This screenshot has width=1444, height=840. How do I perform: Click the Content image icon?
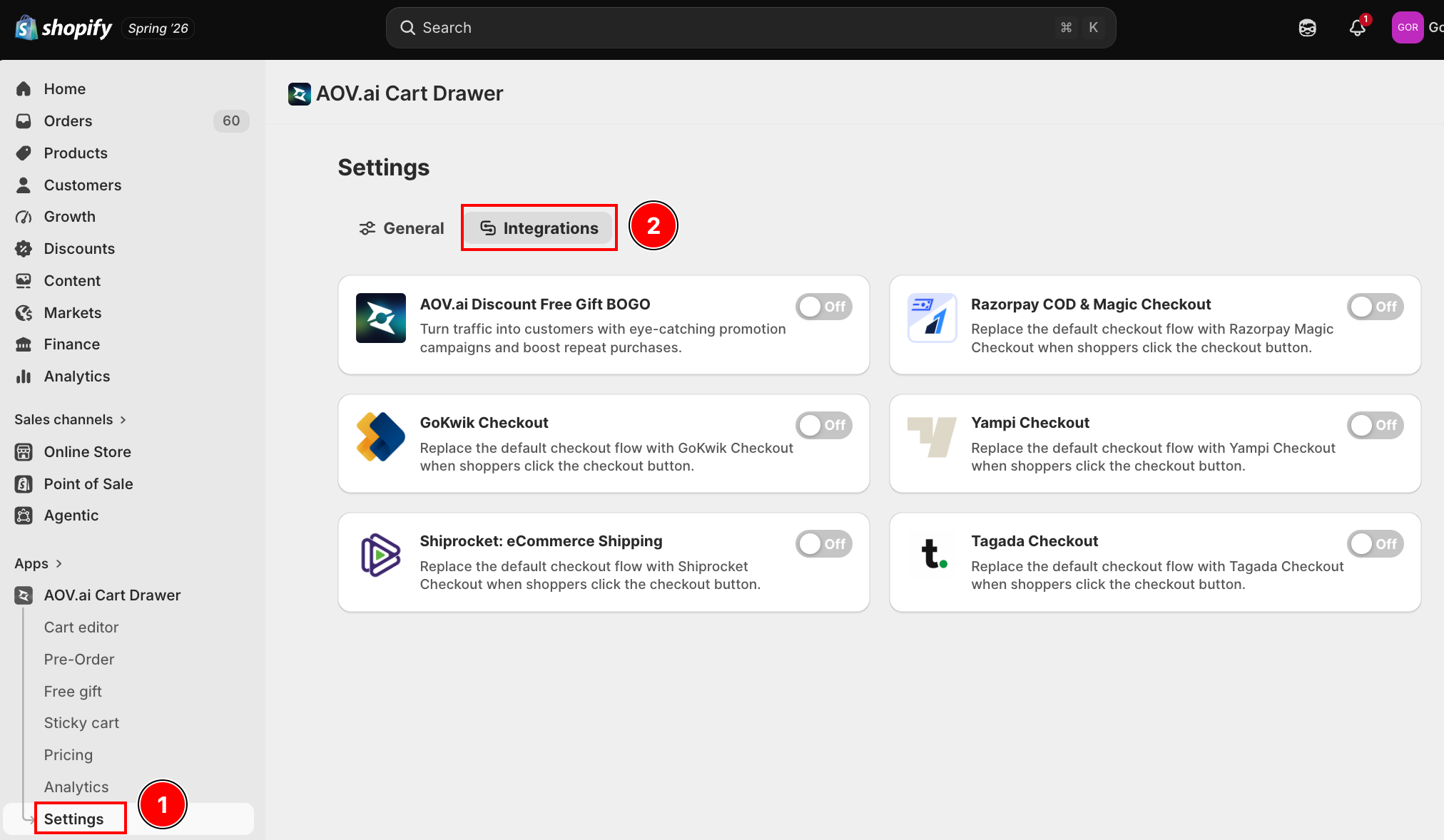click(24, 281)
